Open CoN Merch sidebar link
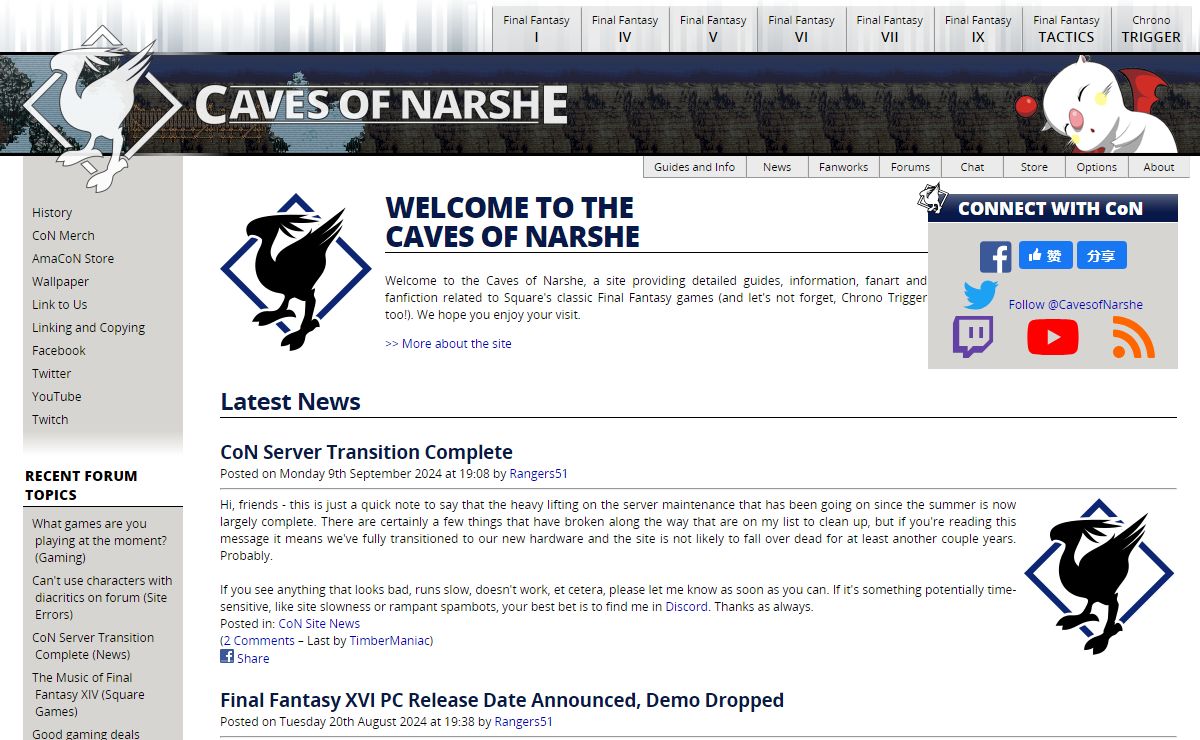The image size is (1200, 740). point(63,235)
